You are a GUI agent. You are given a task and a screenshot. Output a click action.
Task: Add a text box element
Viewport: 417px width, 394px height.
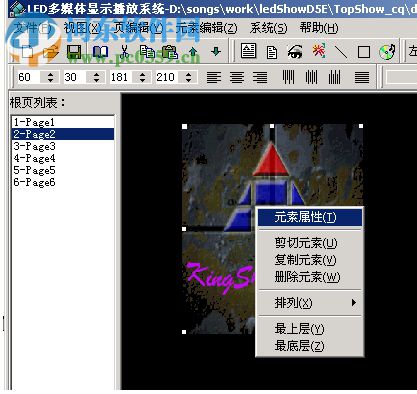pyautogui.click(x=248, y=51)
